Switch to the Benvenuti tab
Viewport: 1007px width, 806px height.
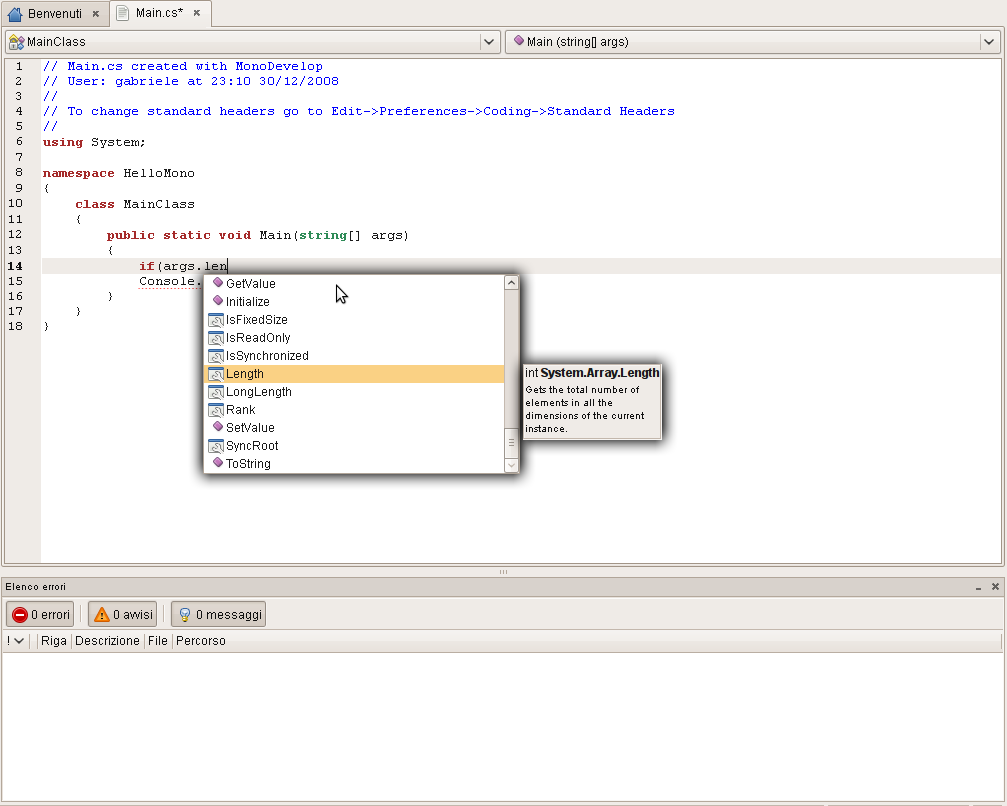(x=55, y=14)
